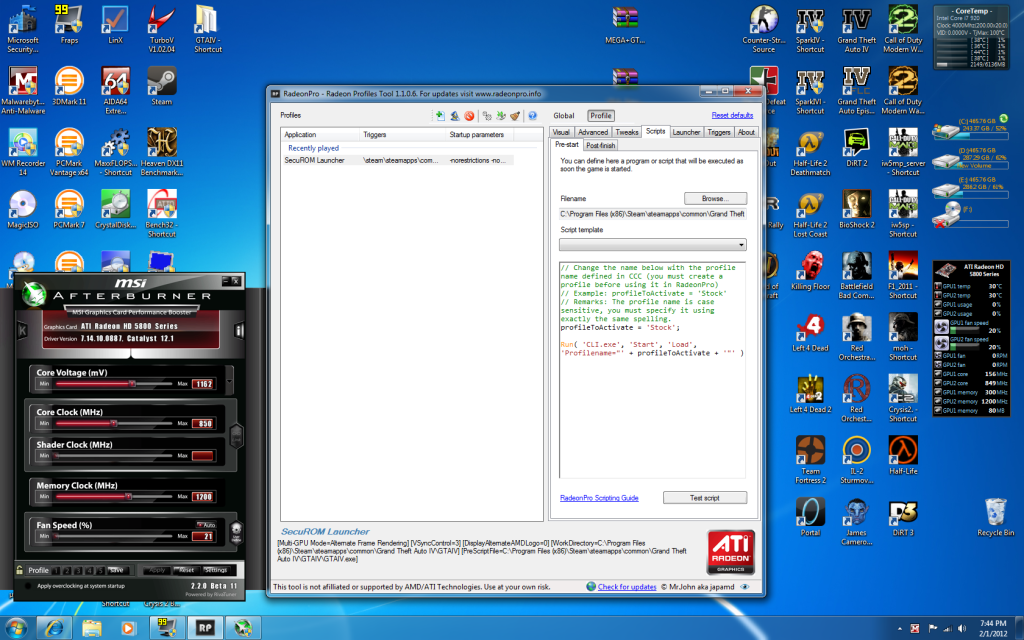This screenshot has height=640, width=1024.
Task: Open the Recycle Bin desktop icon
Action: 995,517
